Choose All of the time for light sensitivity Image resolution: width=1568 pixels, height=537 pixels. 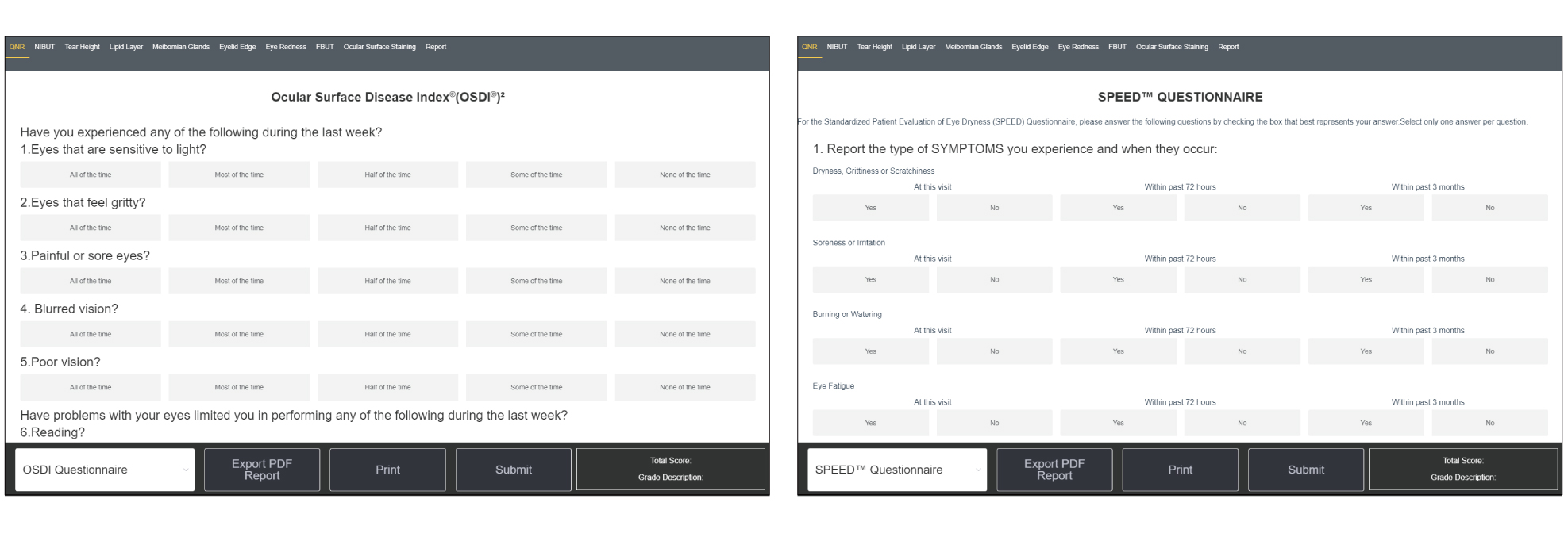coord(91,175)
